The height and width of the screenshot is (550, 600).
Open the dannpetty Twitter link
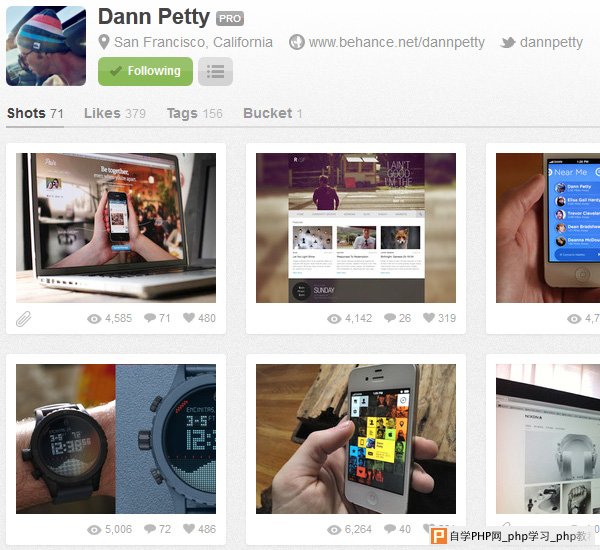click(x=551, y=42)
